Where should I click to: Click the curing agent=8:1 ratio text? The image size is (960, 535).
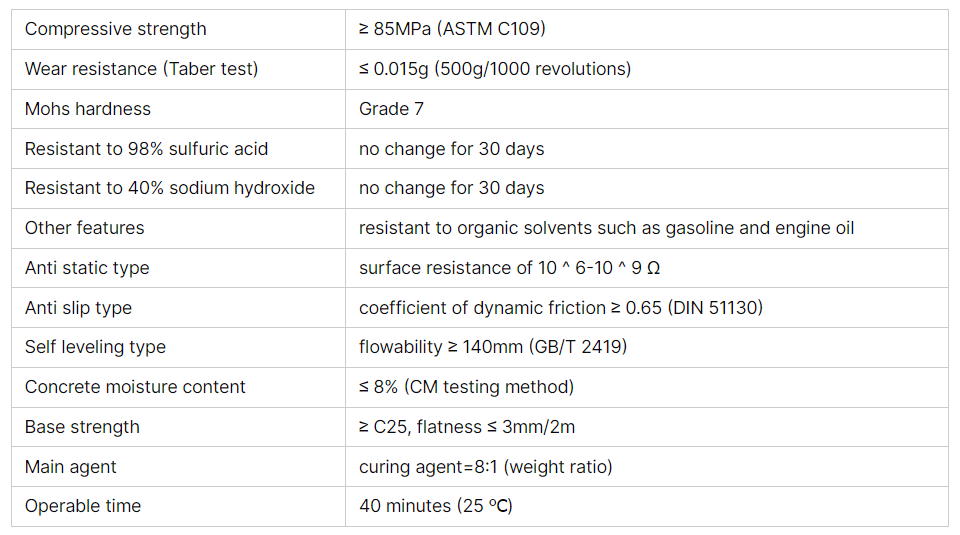485,467
